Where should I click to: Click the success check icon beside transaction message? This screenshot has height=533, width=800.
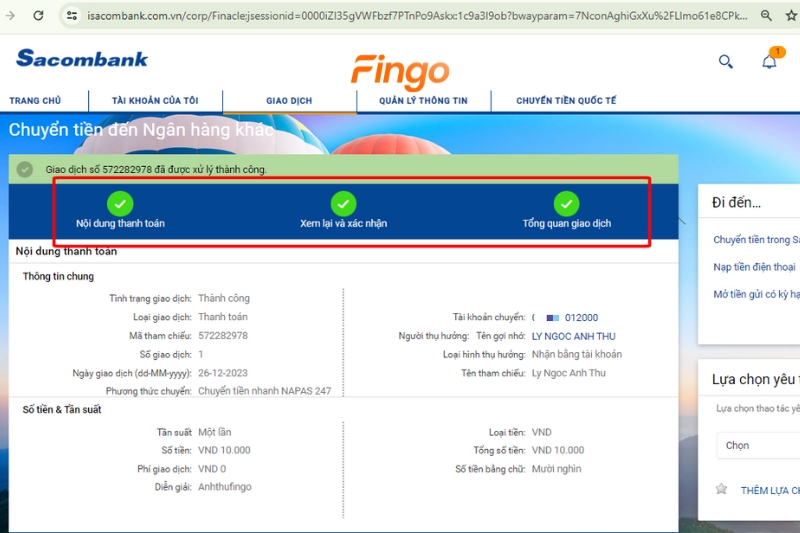click(x=24, y=169)
